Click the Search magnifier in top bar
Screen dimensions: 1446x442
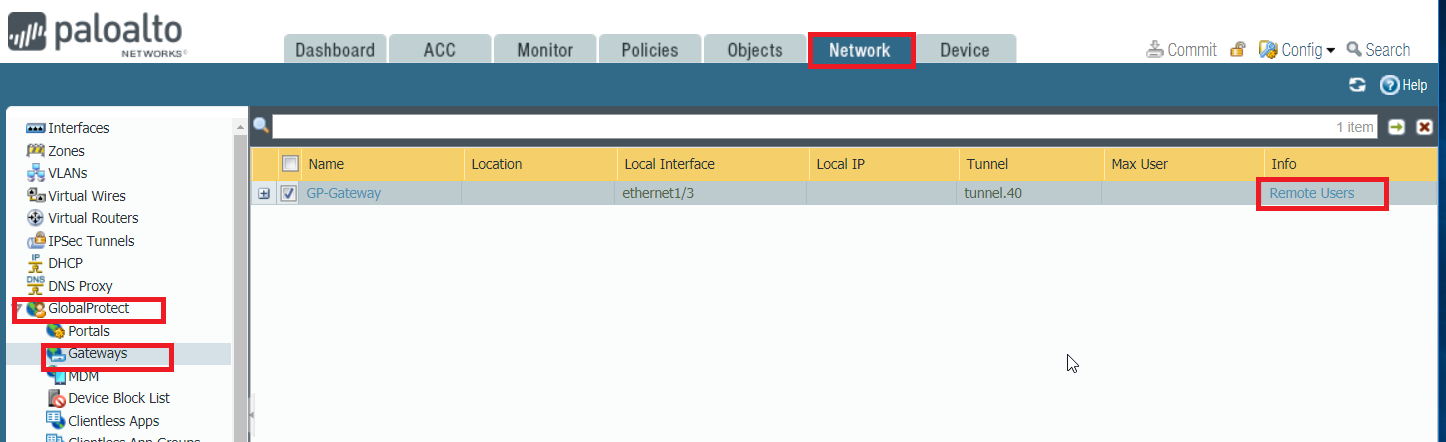pyautogui.click(x=1354, y=49)
